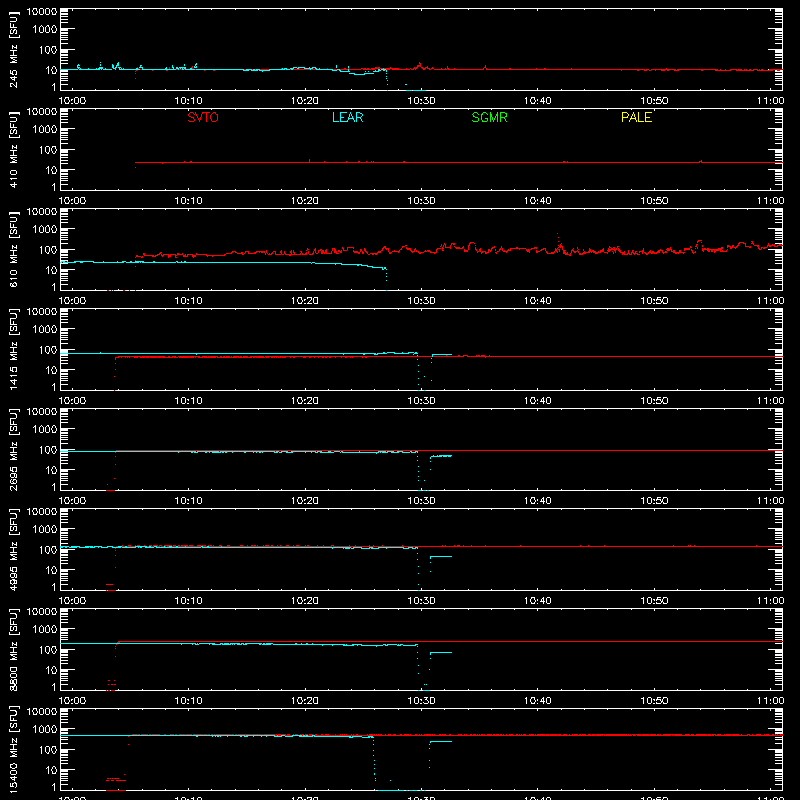Click the 10000 y-axis value on 245 MHz panel
This screenshot has width=800, height=800.
point(42,11)
